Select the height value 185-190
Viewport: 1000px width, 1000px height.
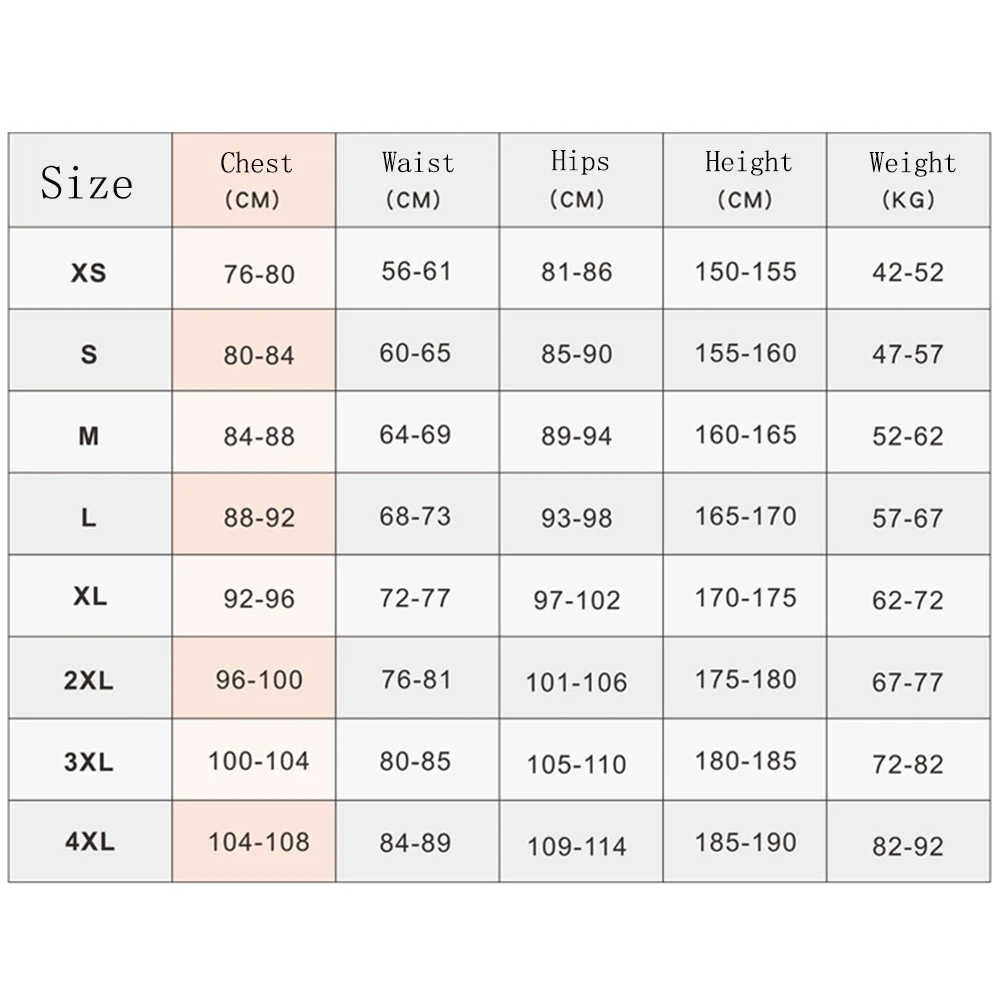[x=746, y=843]
